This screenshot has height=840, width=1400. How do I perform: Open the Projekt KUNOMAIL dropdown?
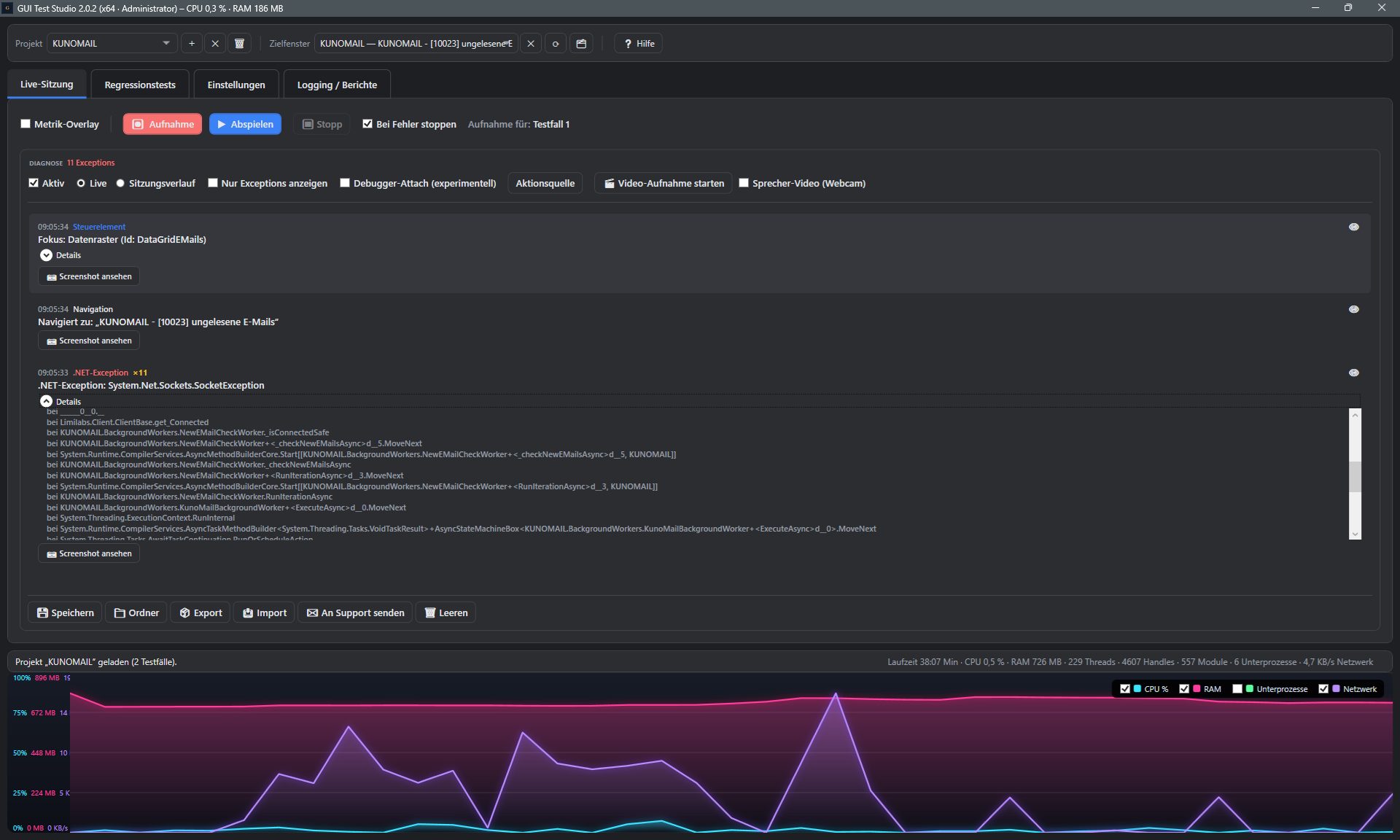(112, 44)
